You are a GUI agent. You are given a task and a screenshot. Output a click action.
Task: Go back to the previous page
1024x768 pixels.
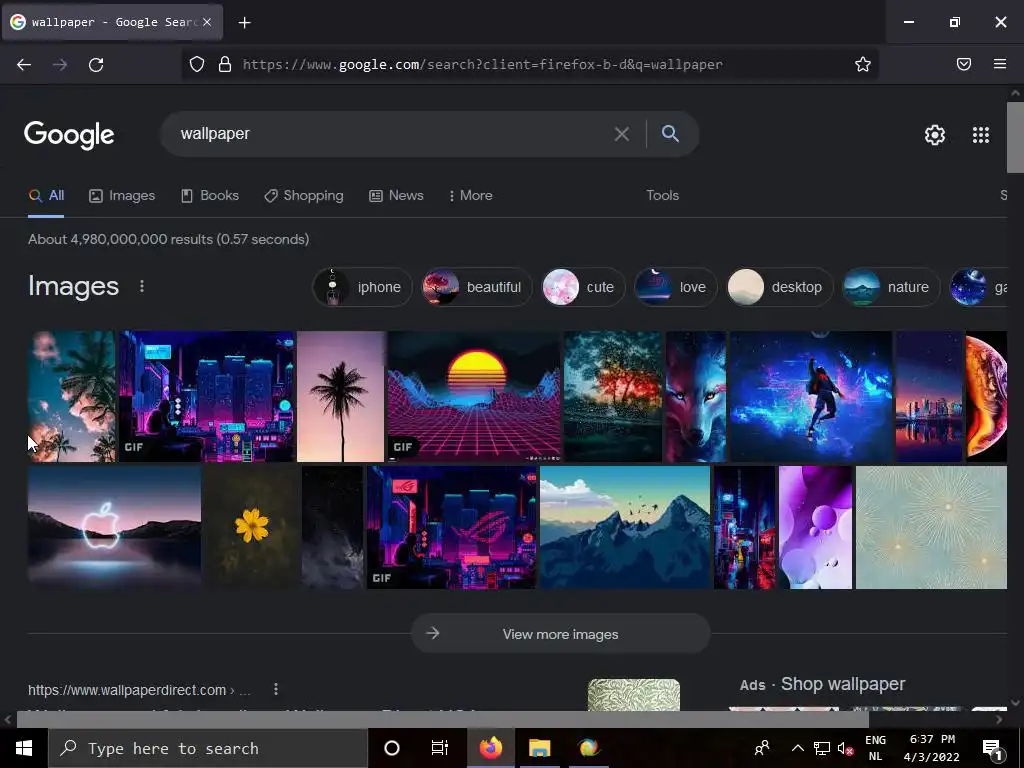coord(24,65)
